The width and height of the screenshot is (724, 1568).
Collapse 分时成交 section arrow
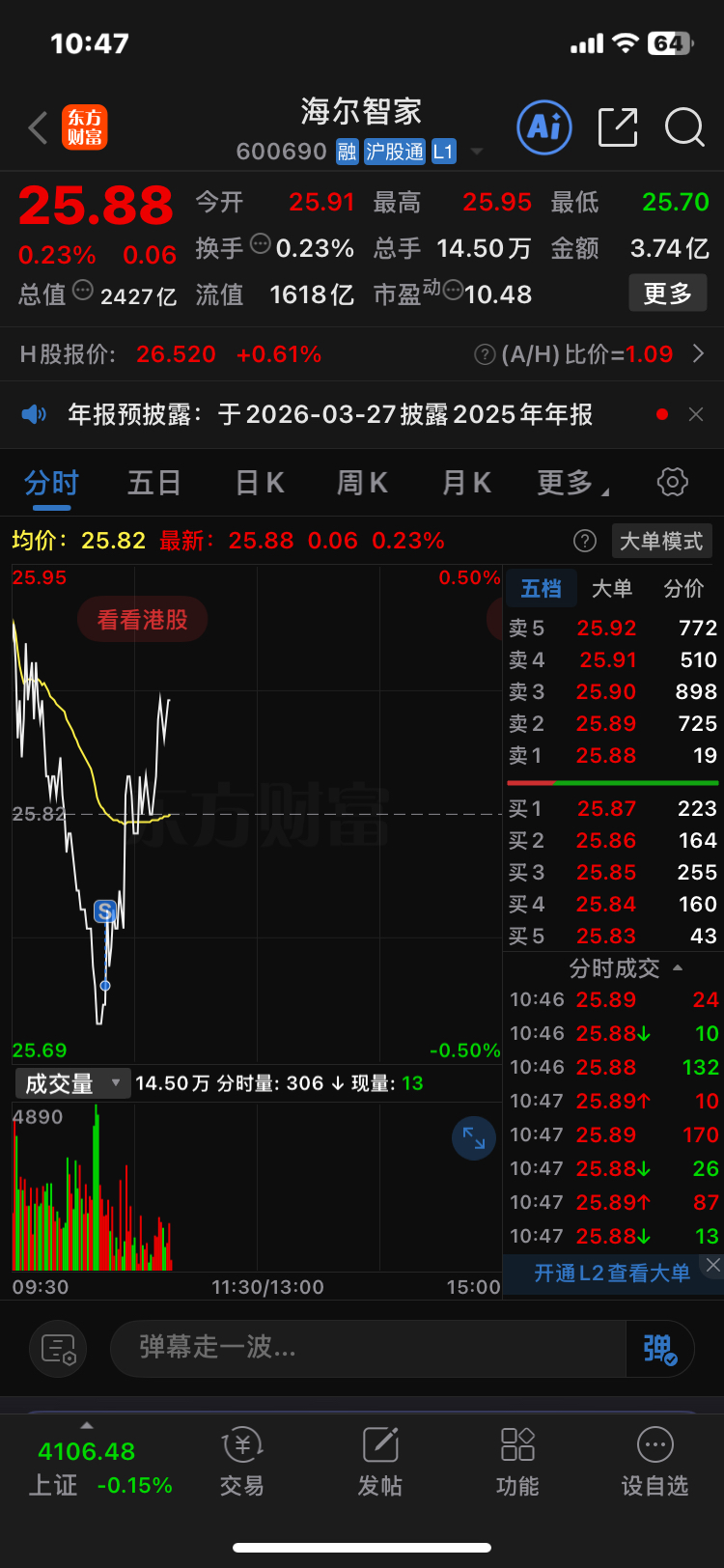678,967
